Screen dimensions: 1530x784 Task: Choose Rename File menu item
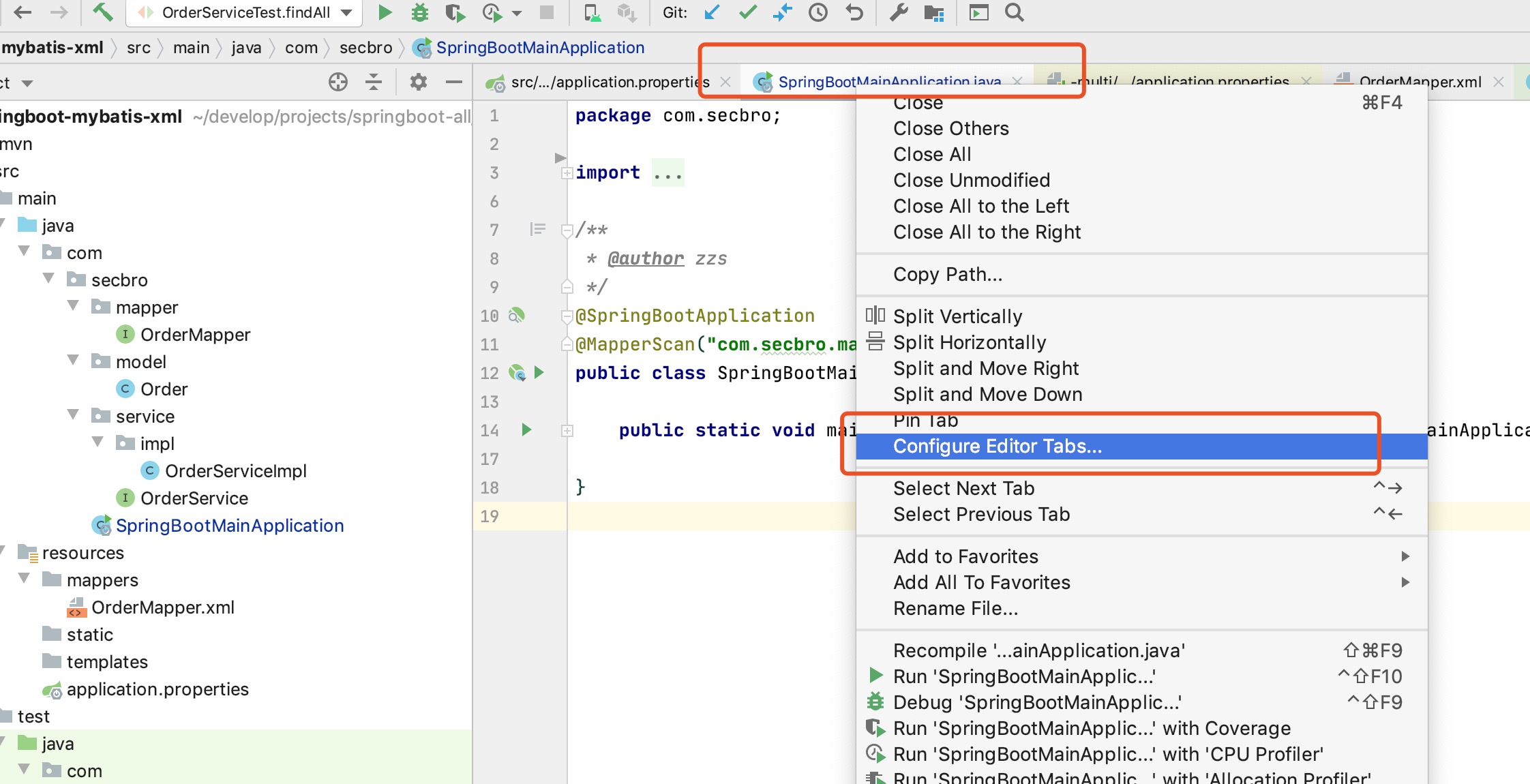coord(1141,608)
